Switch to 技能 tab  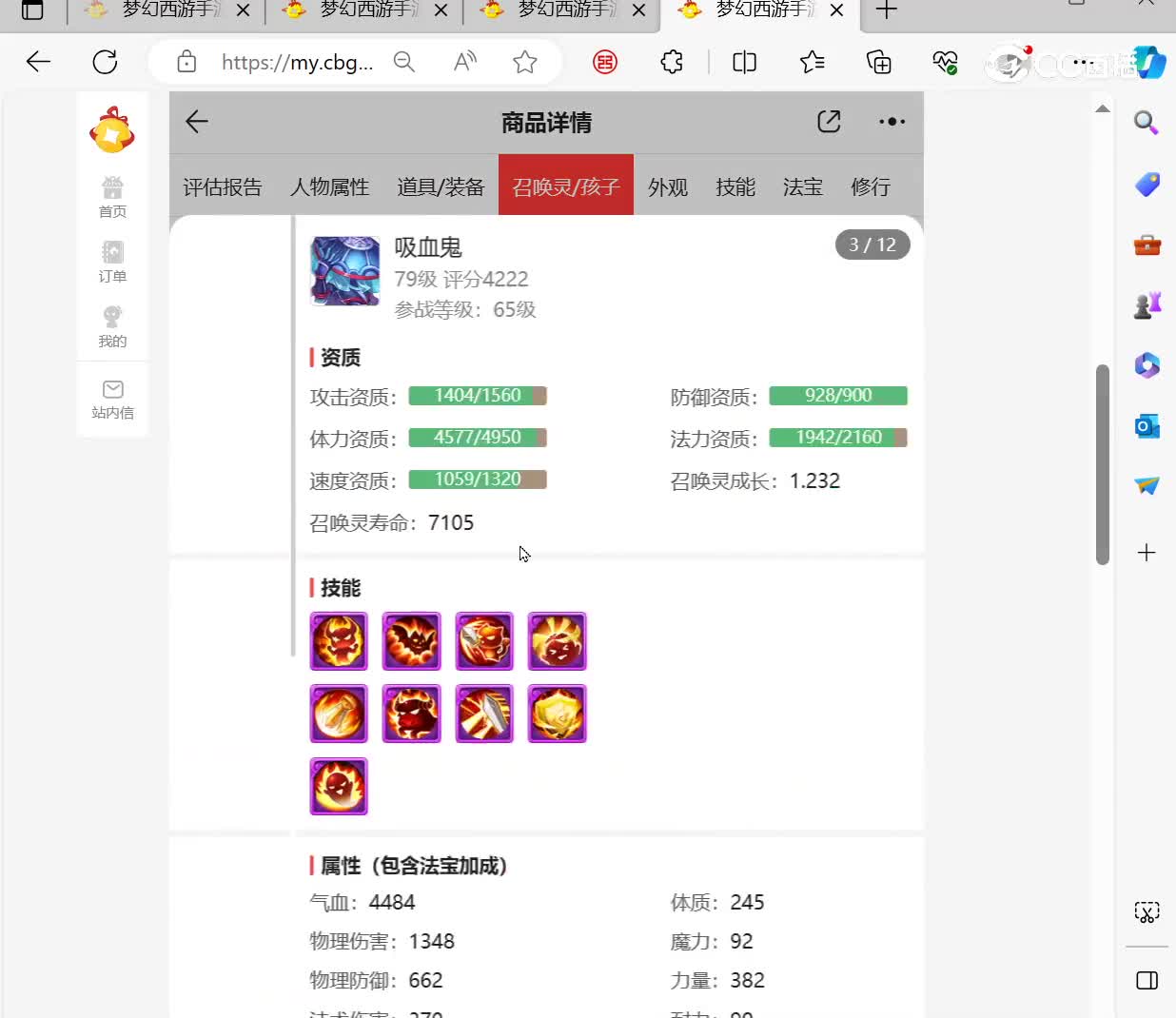click(735, 186)
